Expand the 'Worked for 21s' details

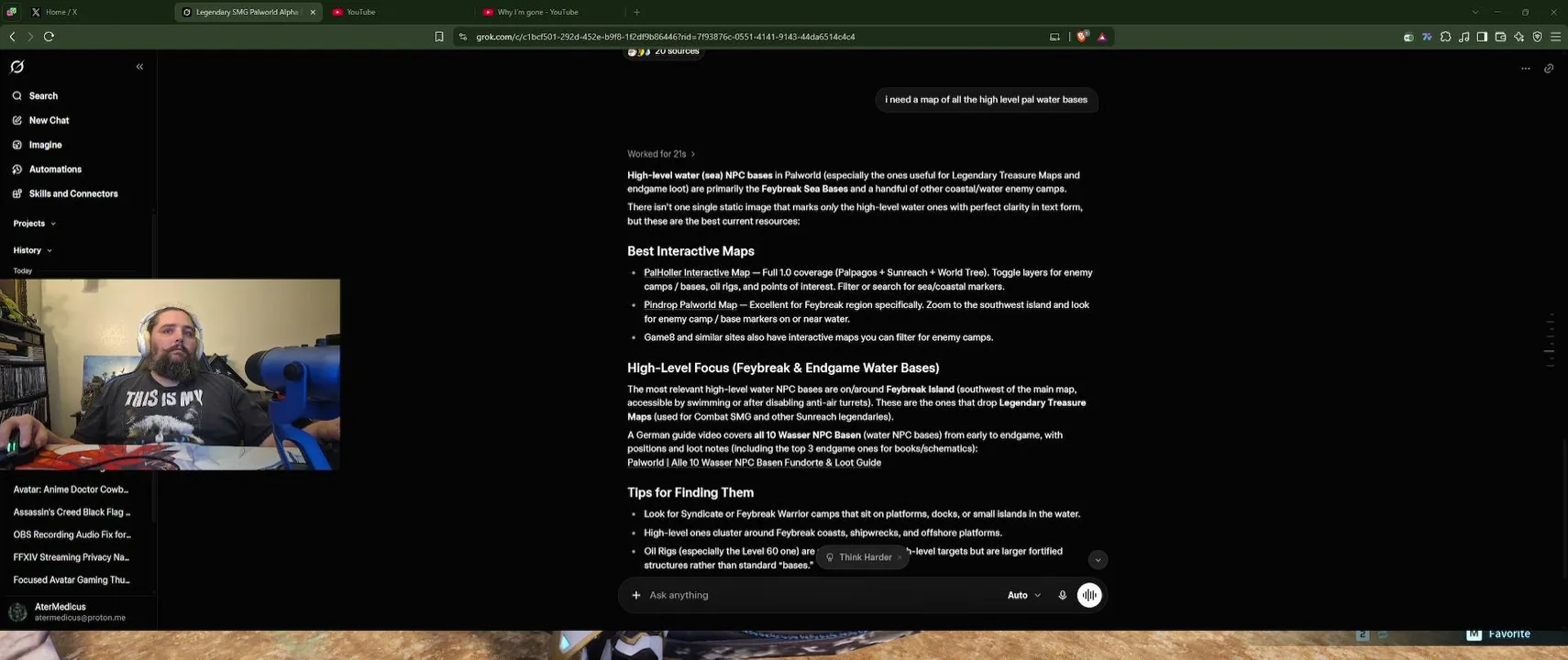pyautogui.click(x=661, y=154)
